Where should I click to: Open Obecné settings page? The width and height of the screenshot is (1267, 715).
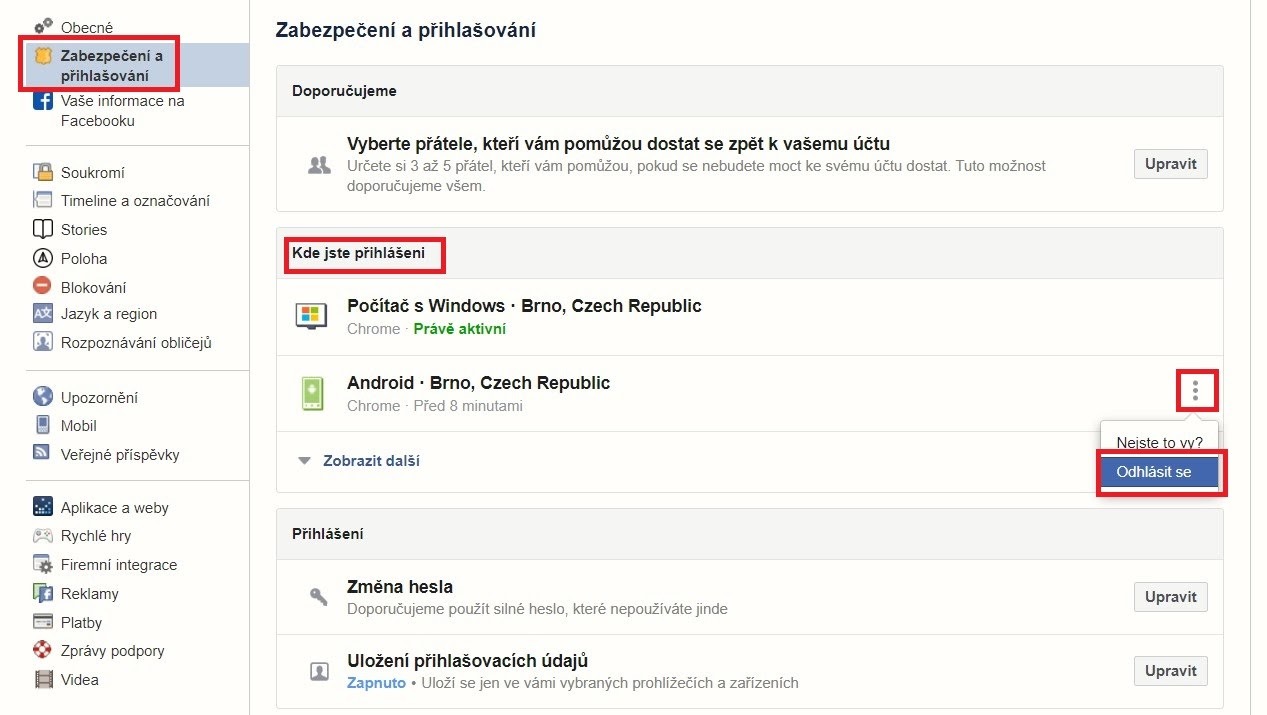pyautogui.click(x=87, y=27)
